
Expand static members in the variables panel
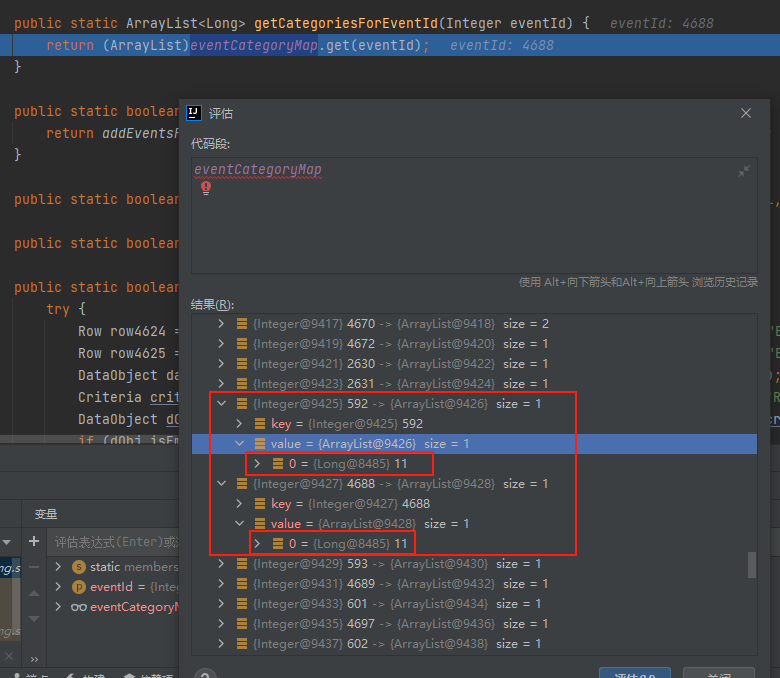coord(58,567)
